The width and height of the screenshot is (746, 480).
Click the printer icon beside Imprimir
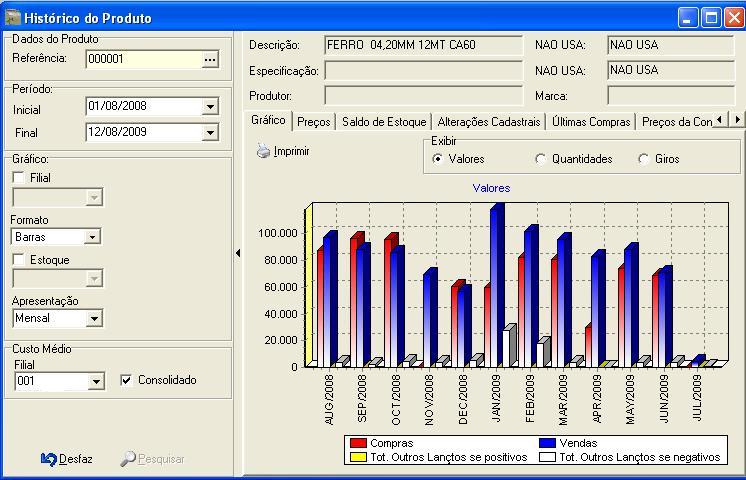pos(263,151)
